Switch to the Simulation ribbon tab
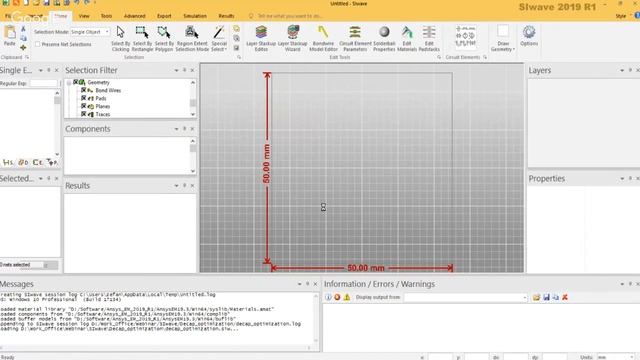Screen dimensions: 640x360 click(x=195, y=16)
